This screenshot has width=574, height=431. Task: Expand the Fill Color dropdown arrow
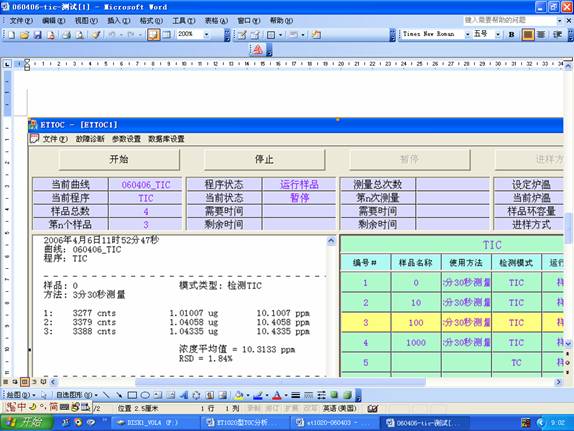(247, 395)
